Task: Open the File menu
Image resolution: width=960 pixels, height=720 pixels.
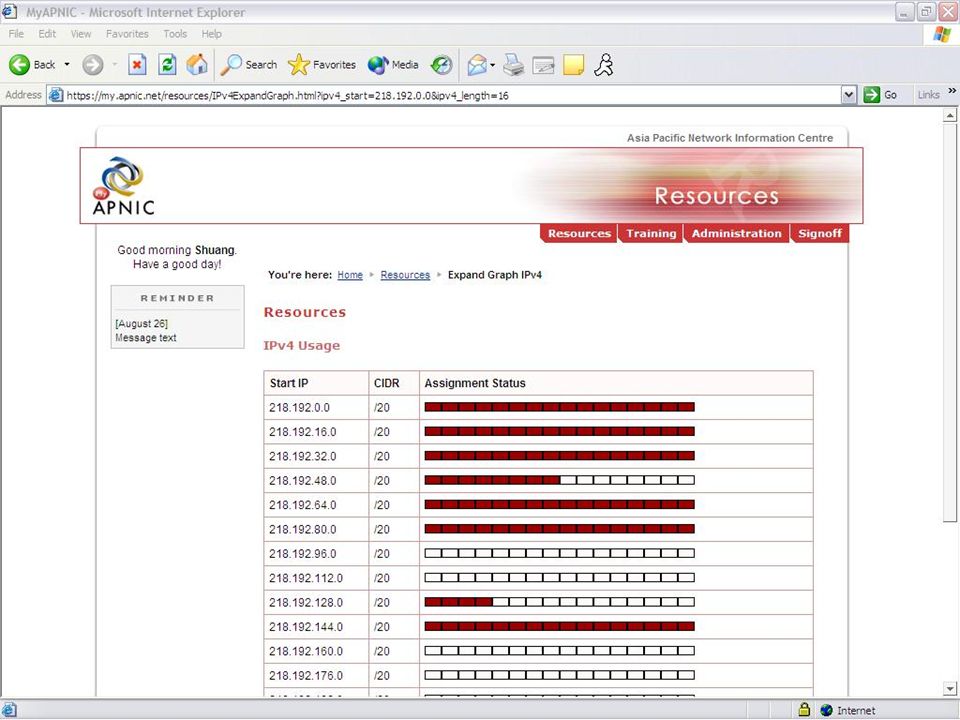Action: tap(16, 34)
